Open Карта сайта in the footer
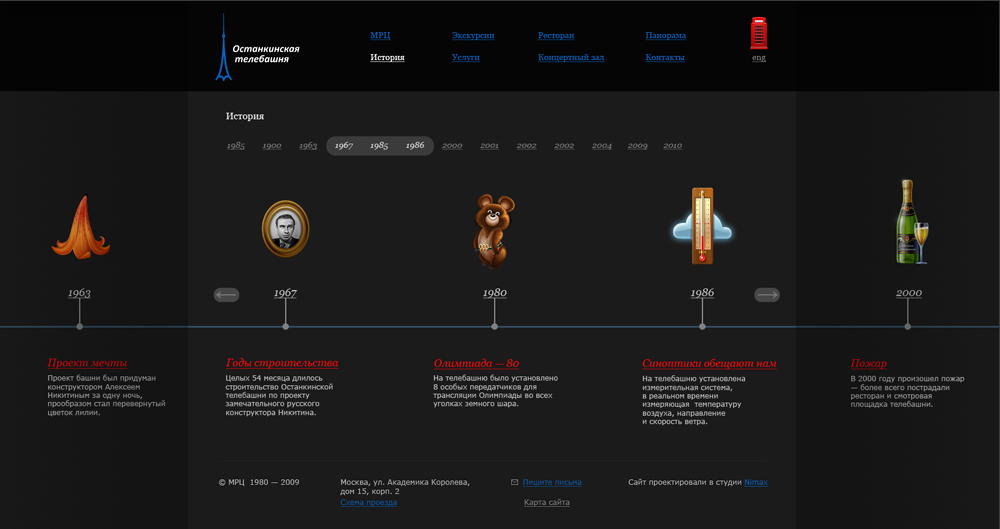 (x=547, y=503)
